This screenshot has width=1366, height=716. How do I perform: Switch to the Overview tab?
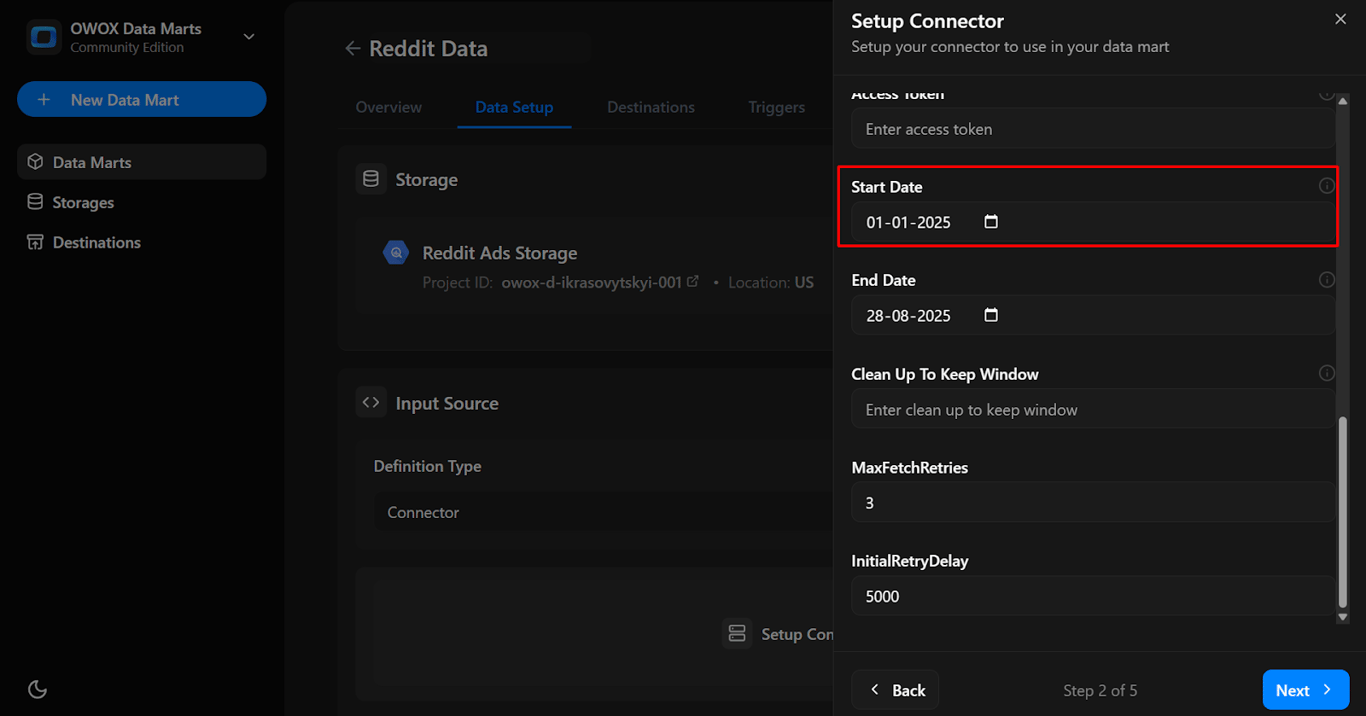[x=389, y=107]
